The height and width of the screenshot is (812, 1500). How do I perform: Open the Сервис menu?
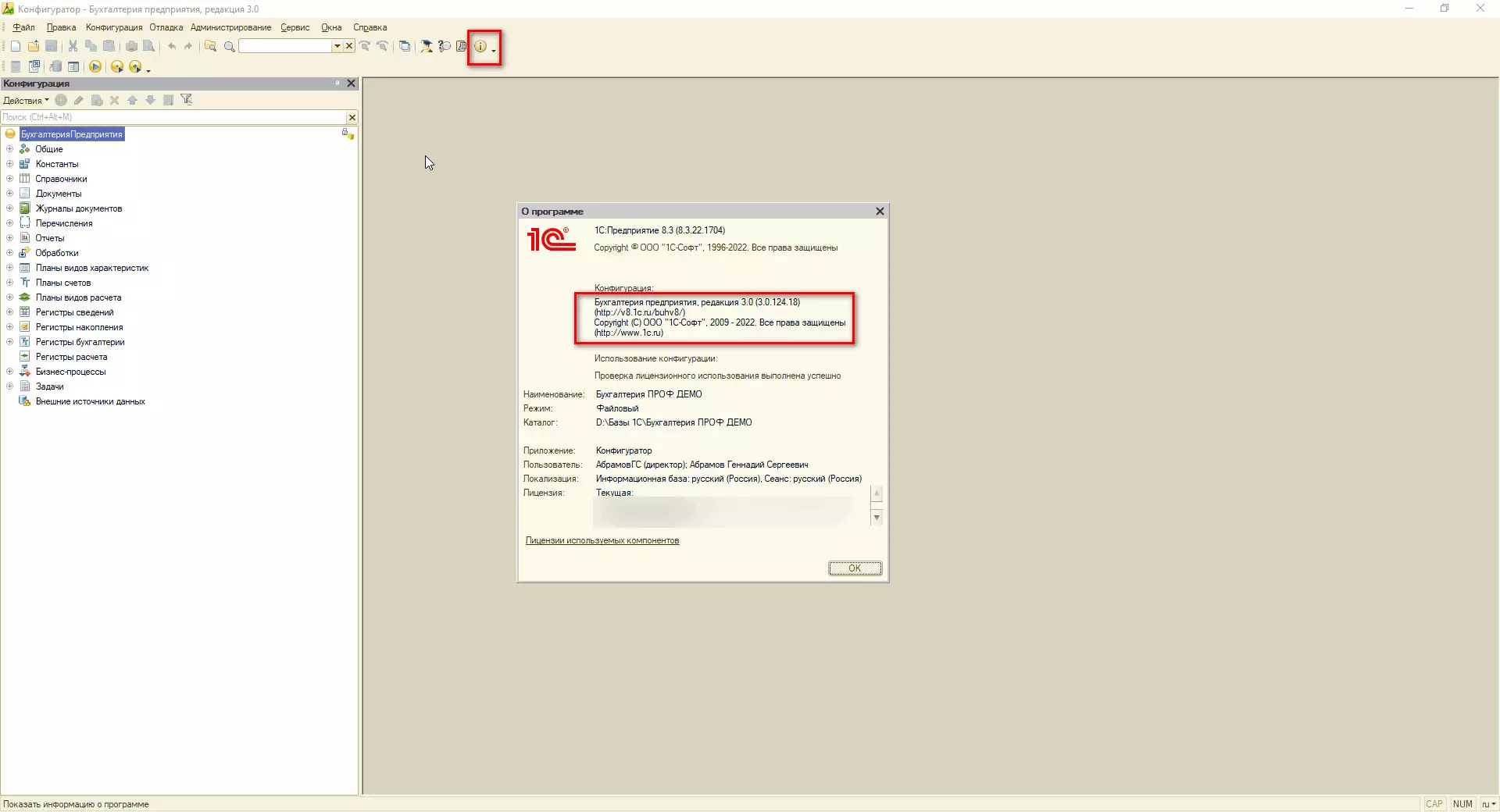[295, 27]
